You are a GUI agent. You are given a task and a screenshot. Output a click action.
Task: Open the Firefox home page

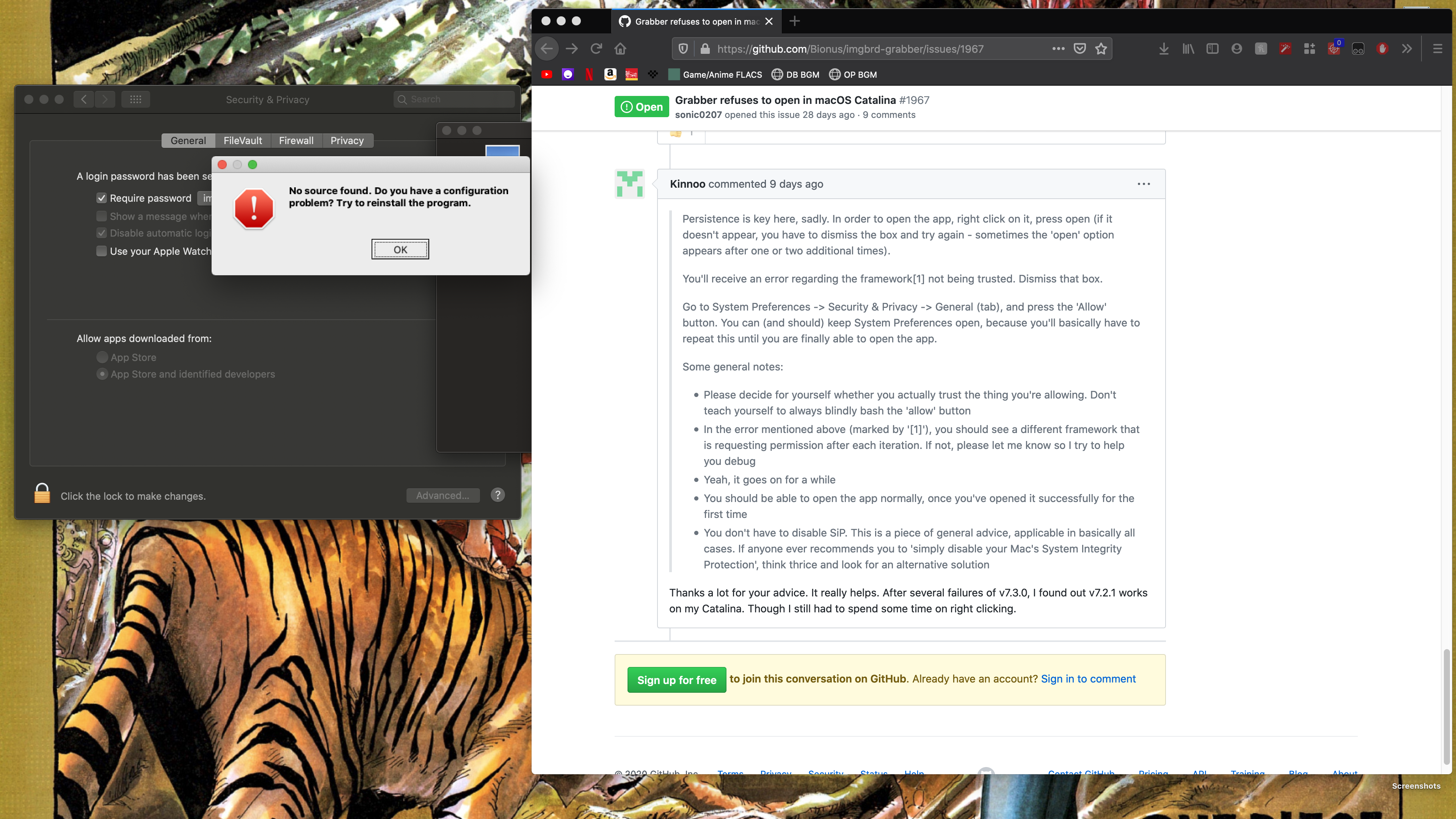[x=621, y=49]
